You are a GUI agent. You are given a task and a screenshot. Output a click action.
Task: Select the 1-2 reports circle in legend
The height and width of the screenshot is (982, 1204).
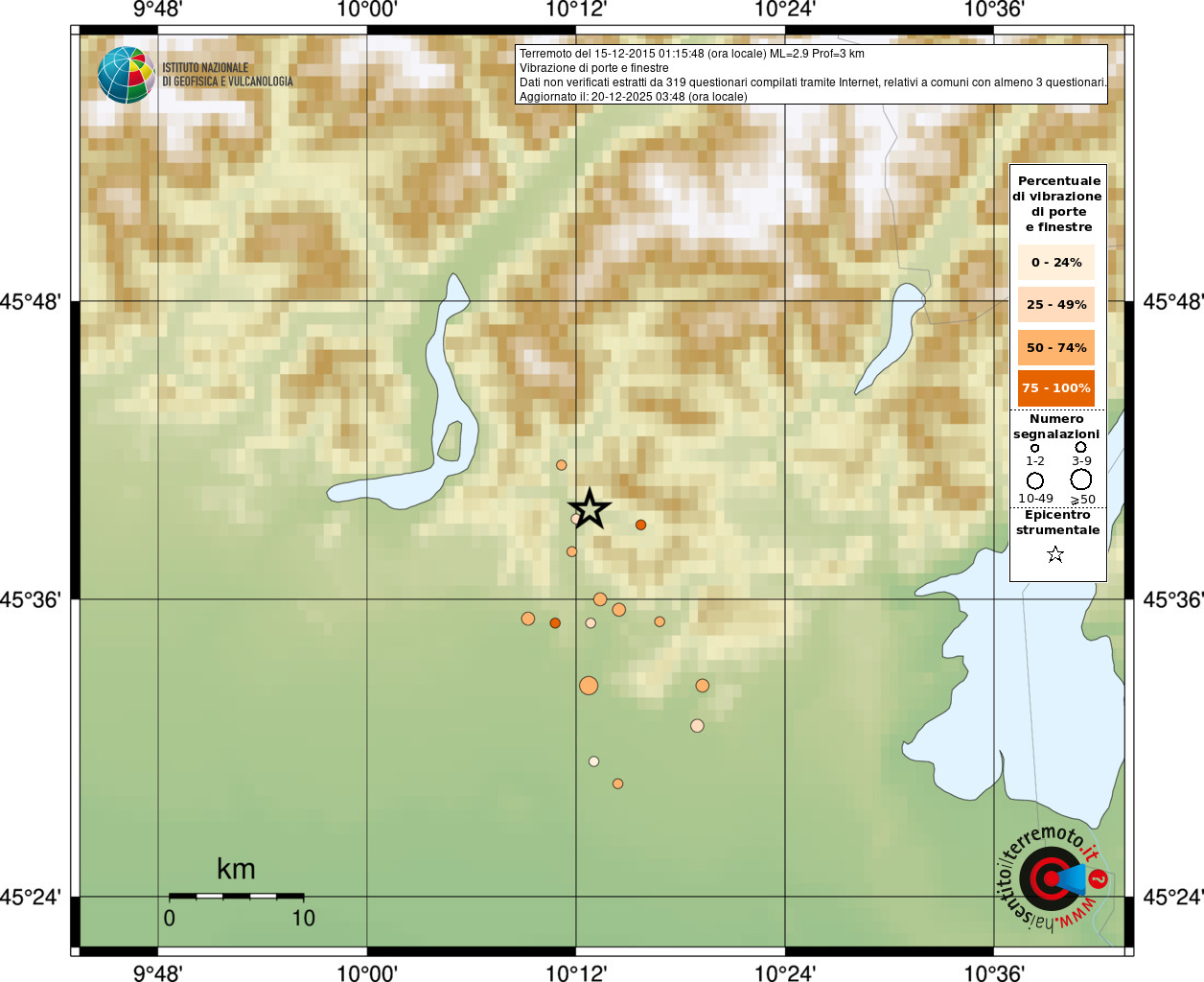[x=1034, y=448]
